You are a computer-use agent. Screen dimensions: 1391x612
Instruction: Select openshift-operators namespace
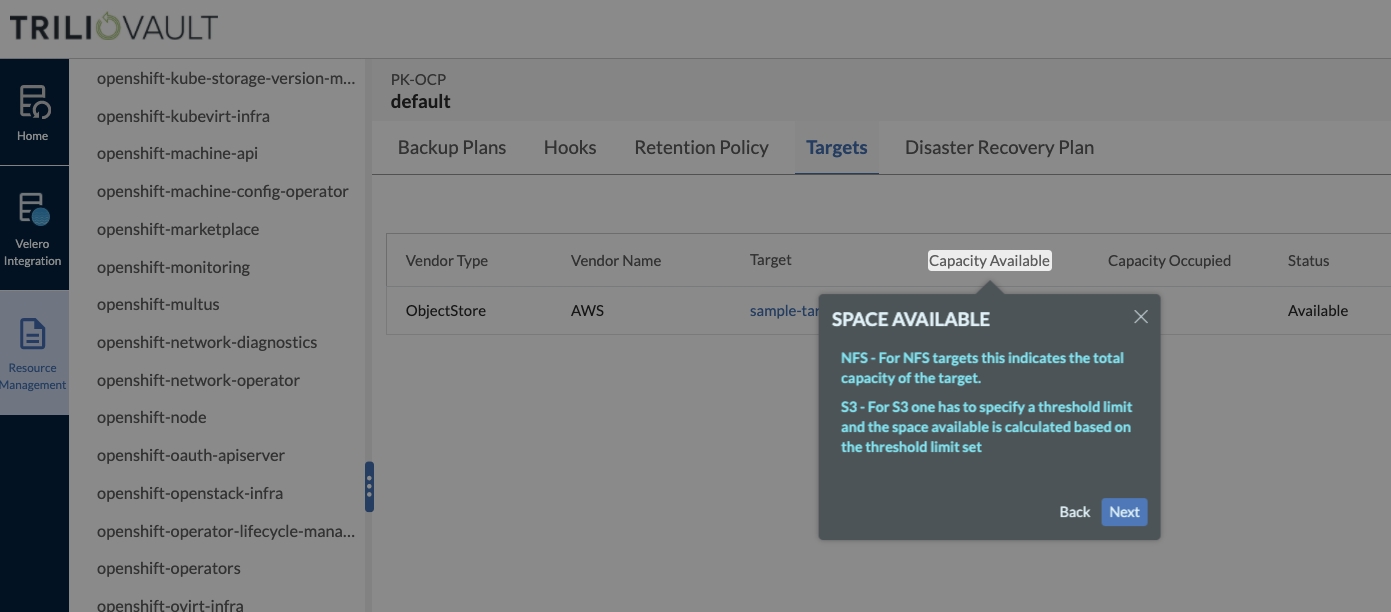(169, 568)
